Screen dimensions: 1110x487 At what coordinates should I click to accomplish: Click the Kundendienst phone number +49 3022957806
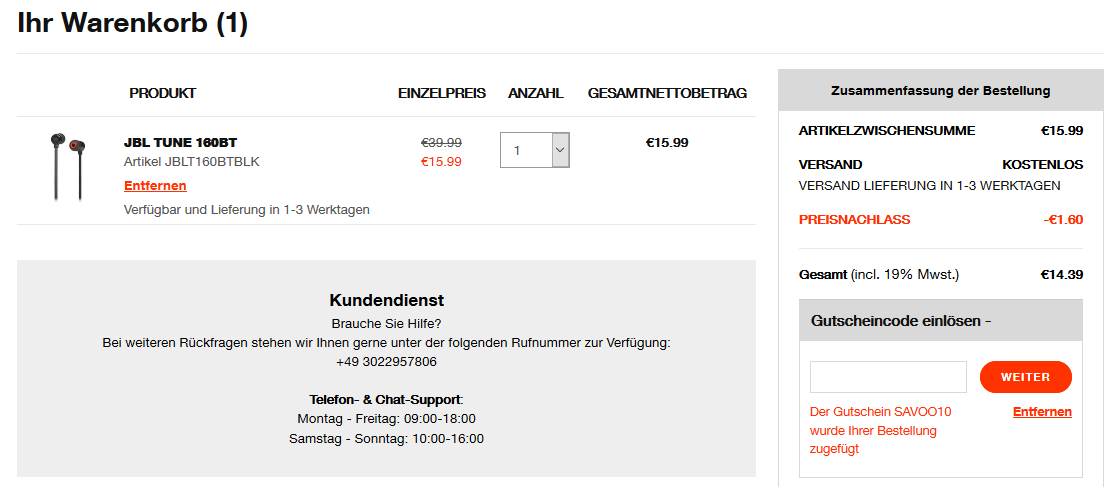386,362
